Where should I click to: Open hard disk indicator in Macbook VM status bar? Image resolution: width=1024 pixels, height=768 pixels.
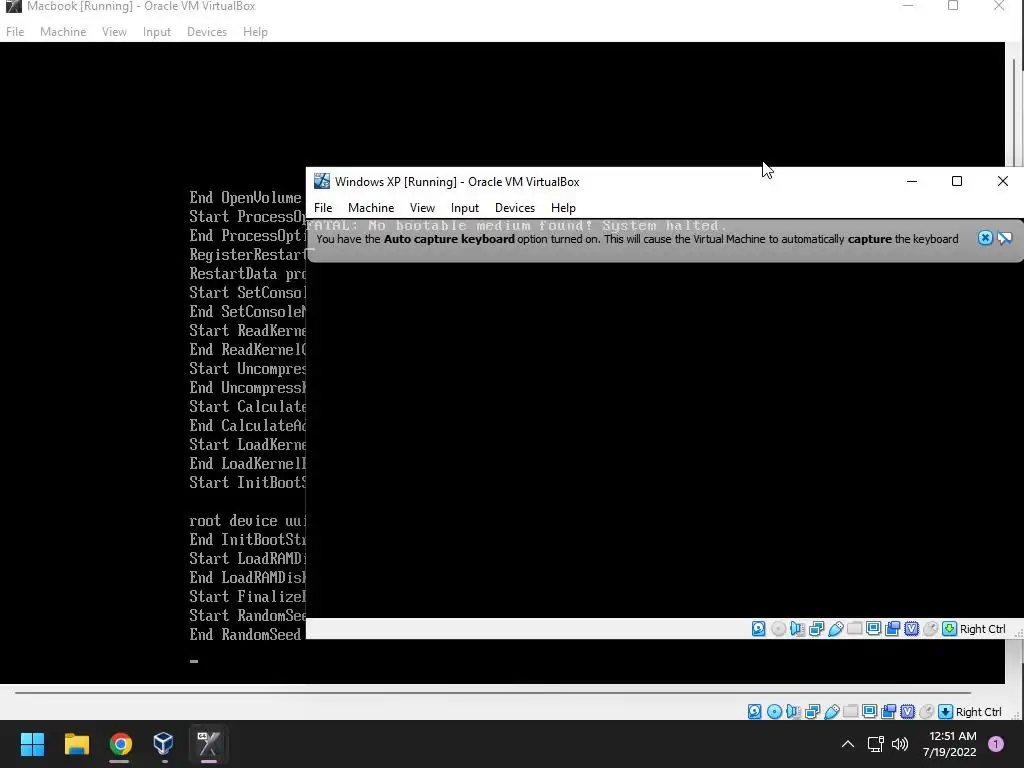click(x=754, y=712)
